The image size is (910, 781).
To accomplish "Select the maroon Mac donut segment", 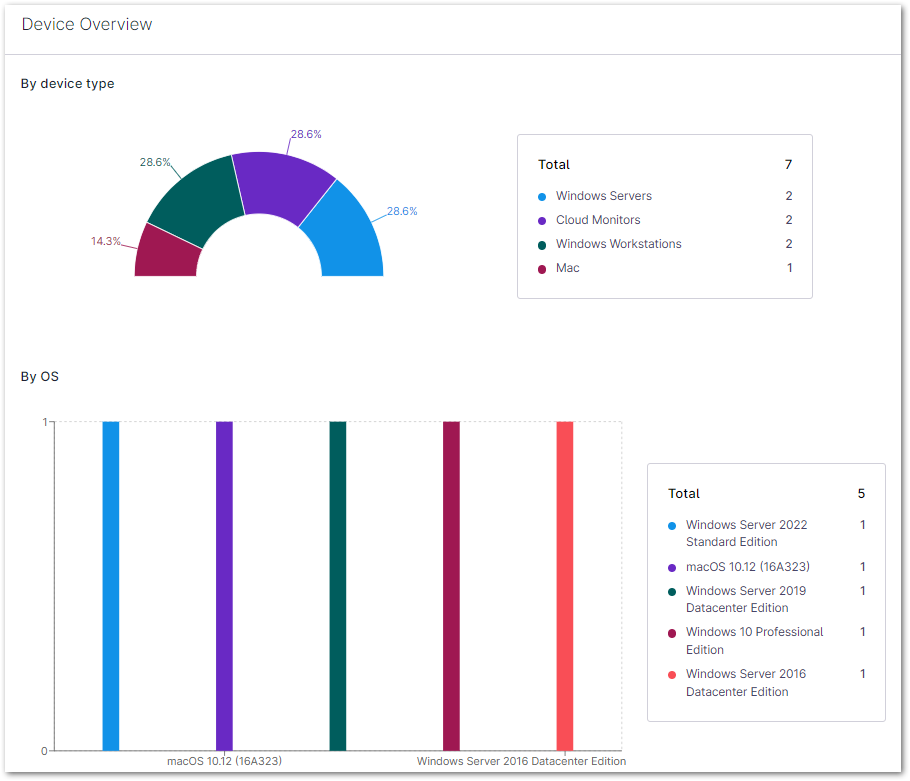I will (166, 253).
